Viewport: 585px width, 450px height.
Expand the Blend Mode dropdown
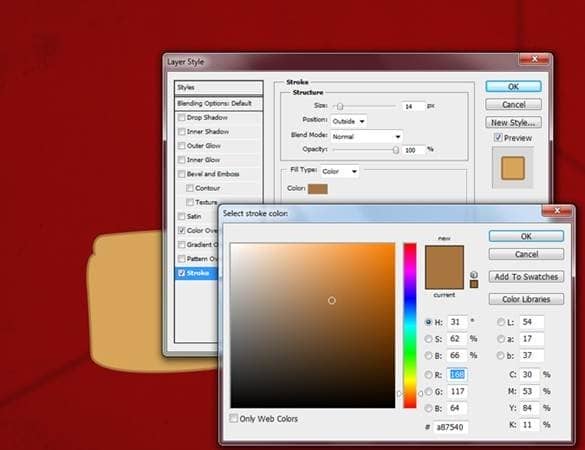coord(366,137)
